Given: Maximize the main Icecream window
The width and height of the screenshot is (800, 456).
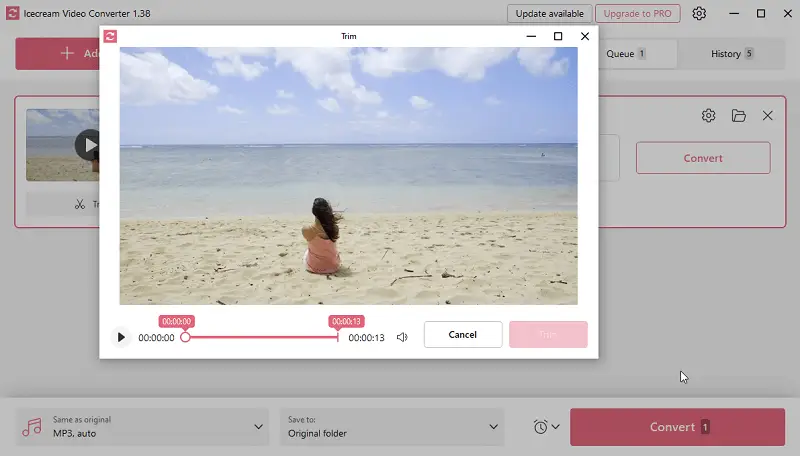Looking at the screenshot, I should pos(761,14).
